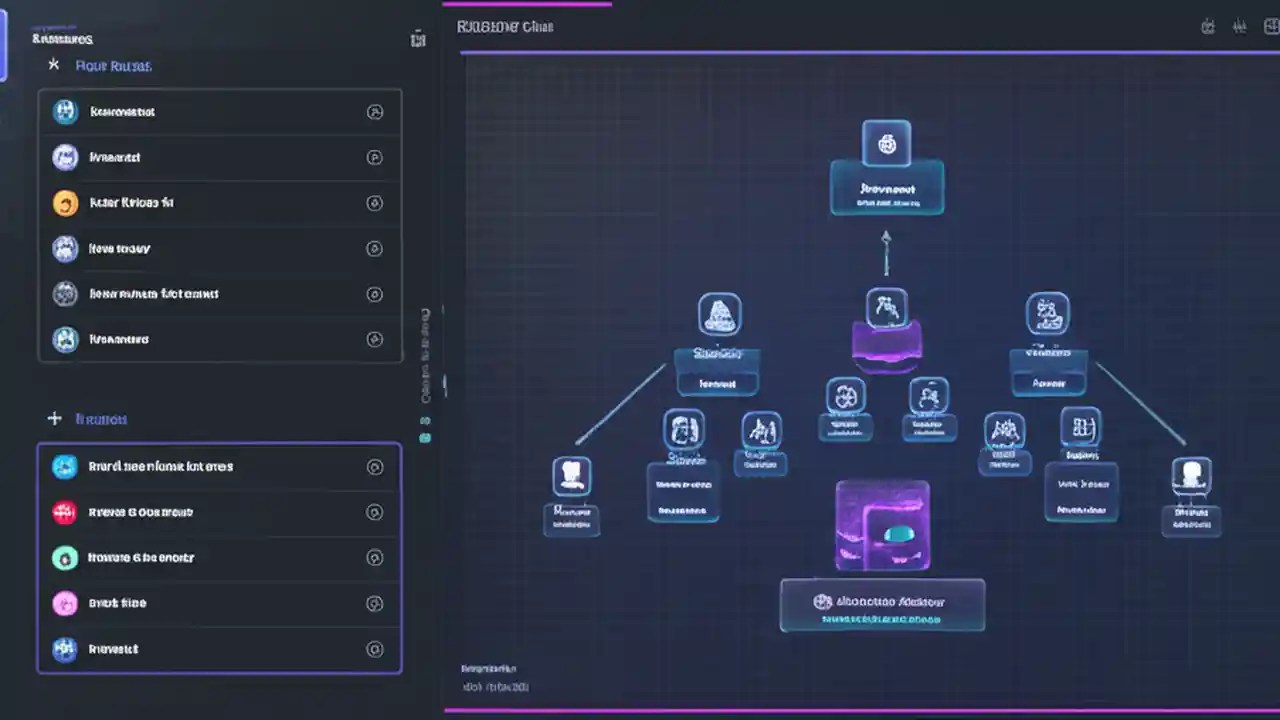
Task: Toggle the control on the last functions row
Action: (x=375, y=649)
